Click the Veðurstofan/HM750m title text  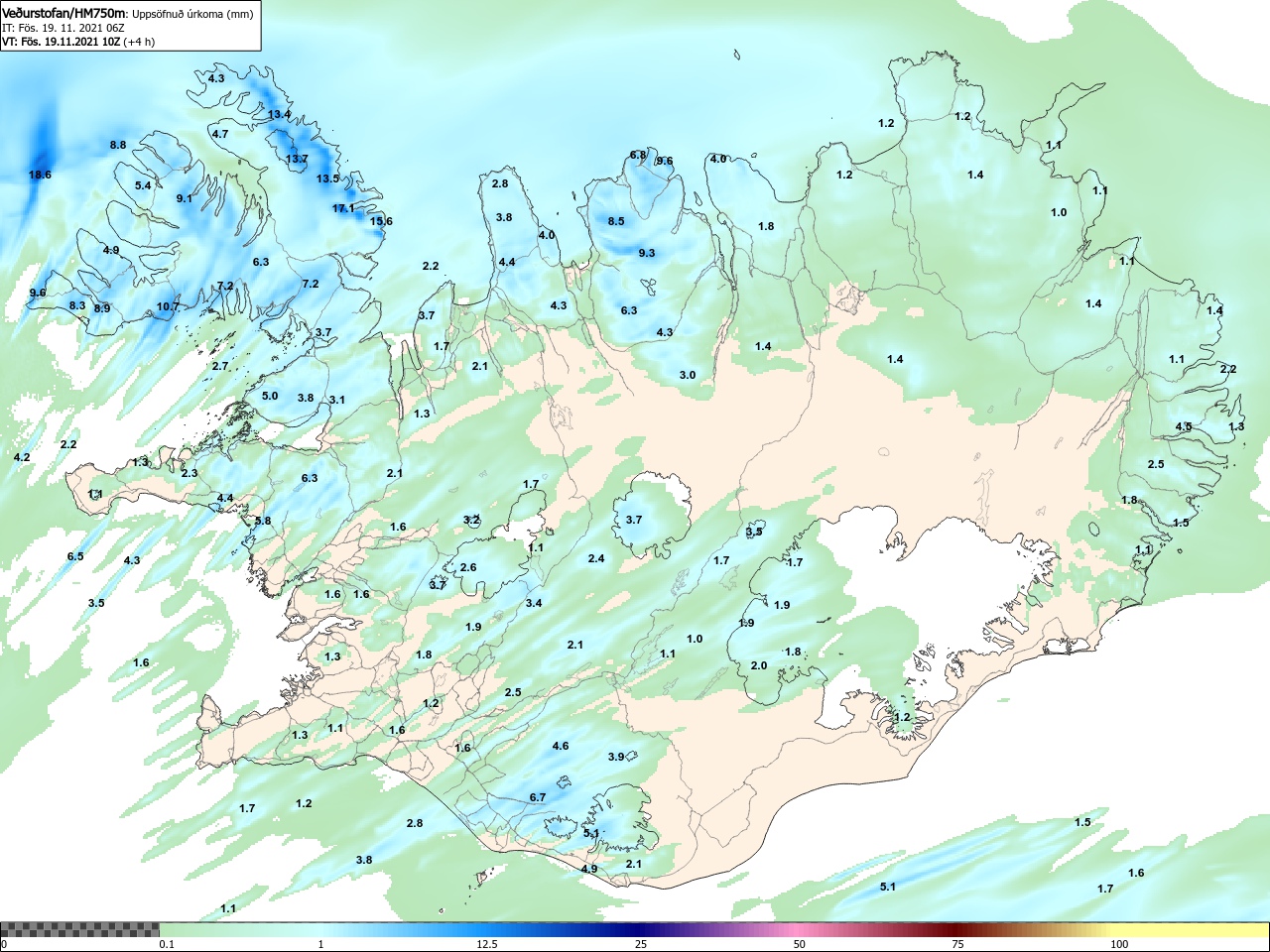tap(64, 14)
